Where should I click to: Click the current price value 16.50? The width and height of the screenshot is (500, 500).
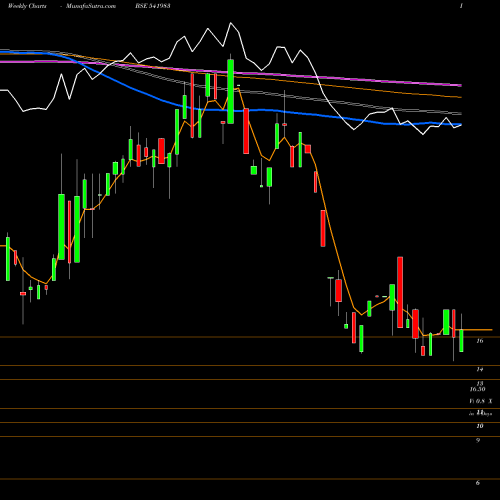(x=477, y=389)
